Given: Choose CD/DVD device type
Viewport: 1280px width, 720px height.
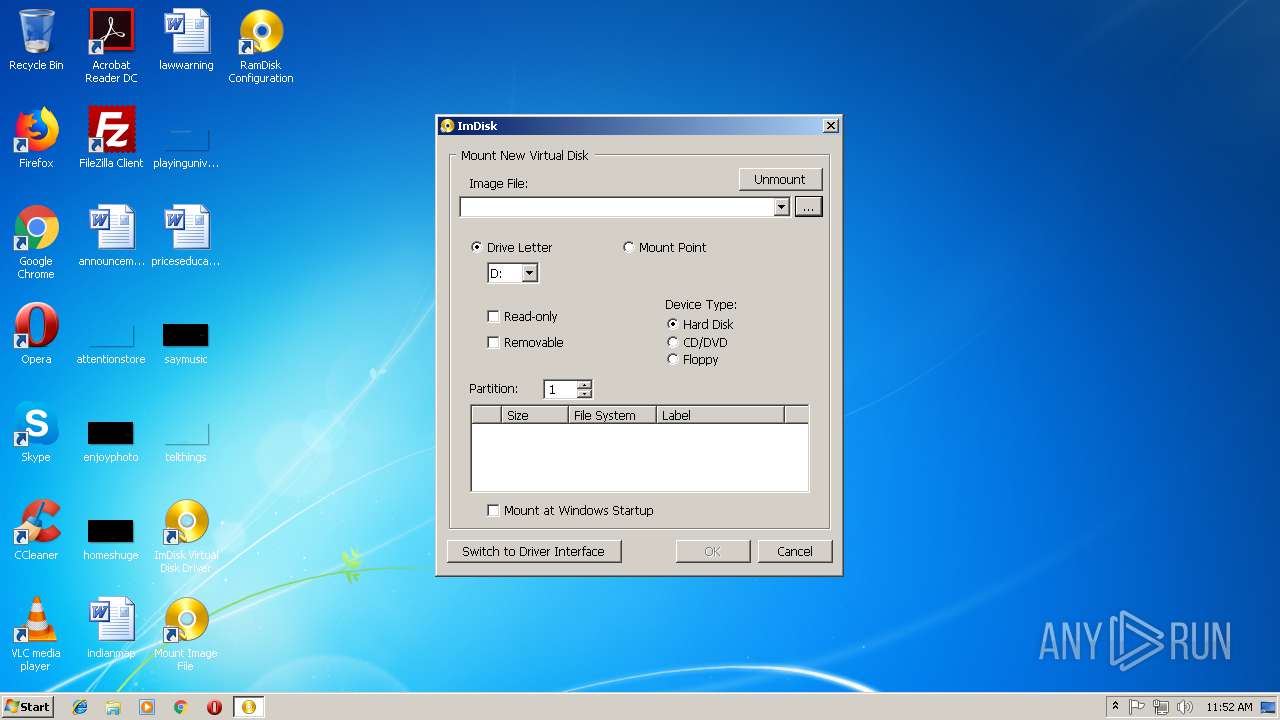Looking at the screenshot, I should coord(697,342).
